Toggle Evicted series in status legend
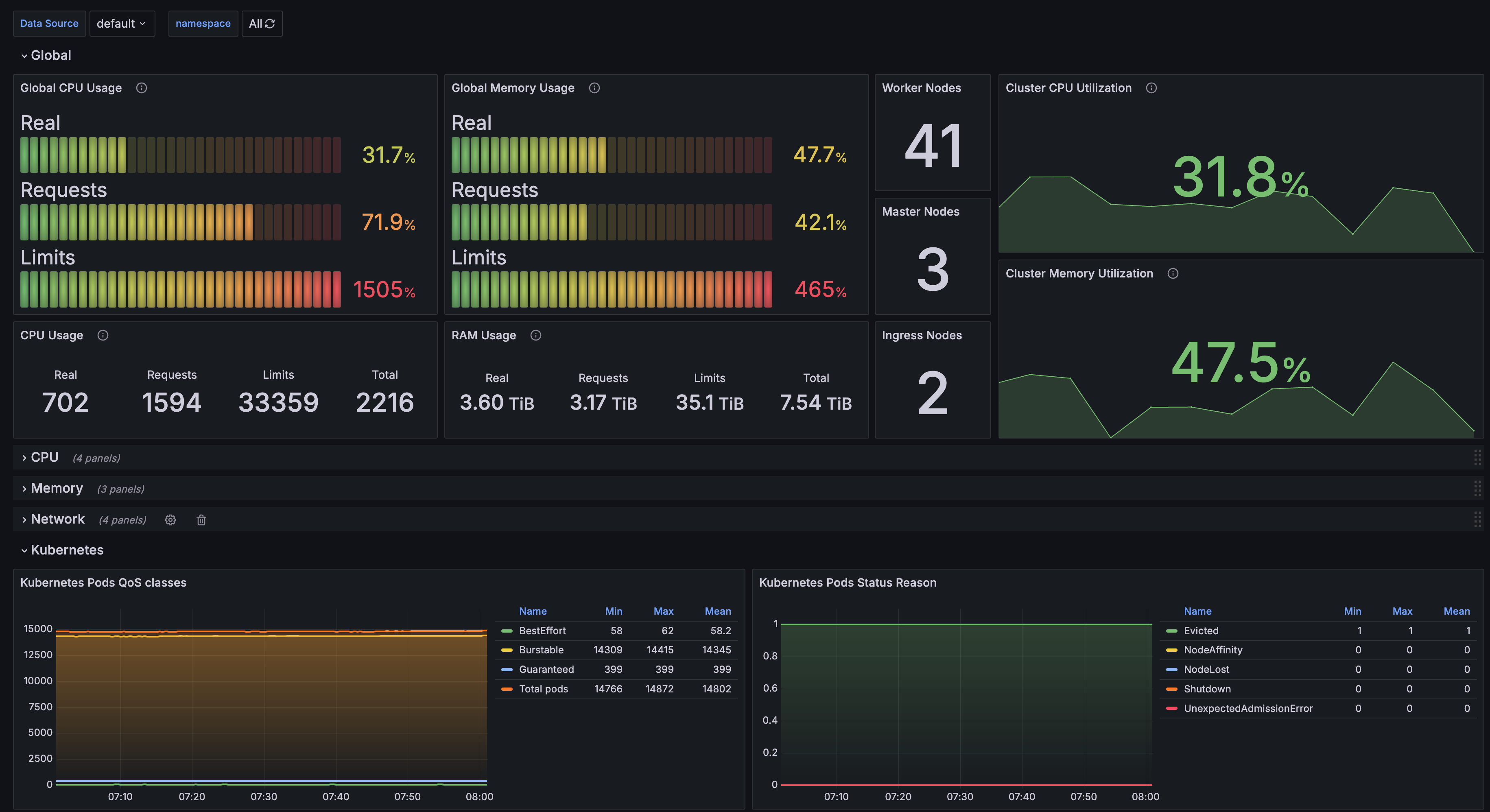The width and height of the screenshot is (1490, 812). pyautogui.click(x=1201, y=631)
